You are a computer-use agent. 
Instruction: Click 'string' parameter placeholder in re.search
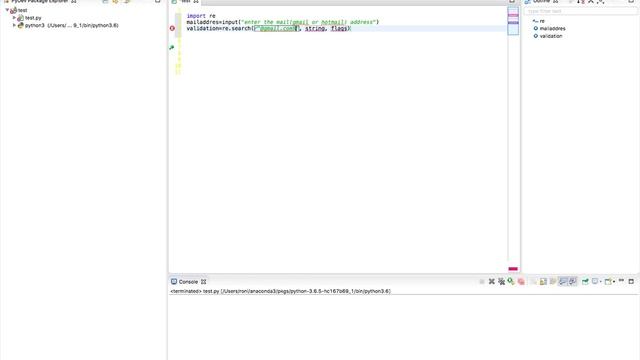point(315,29)
